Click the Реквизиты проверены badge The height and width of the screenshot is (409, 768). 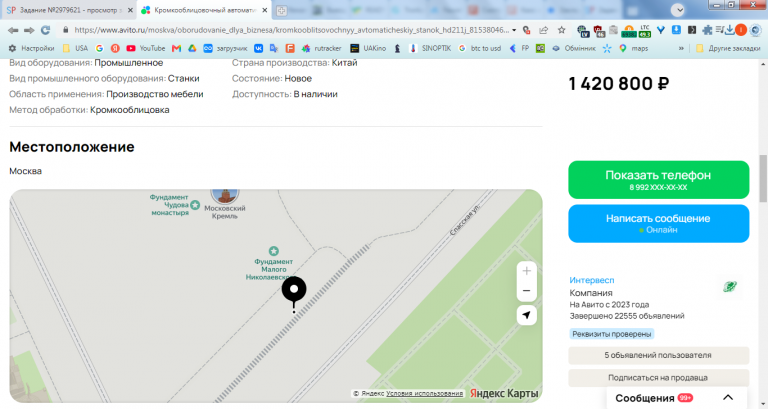coord(612,334)
